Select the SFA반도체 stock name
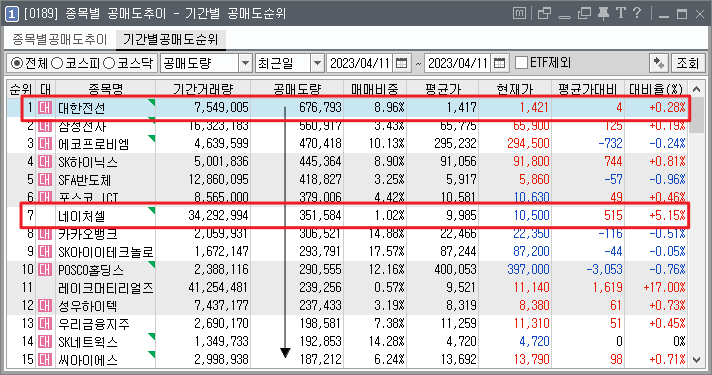712x375 pixels. (84, 180)
